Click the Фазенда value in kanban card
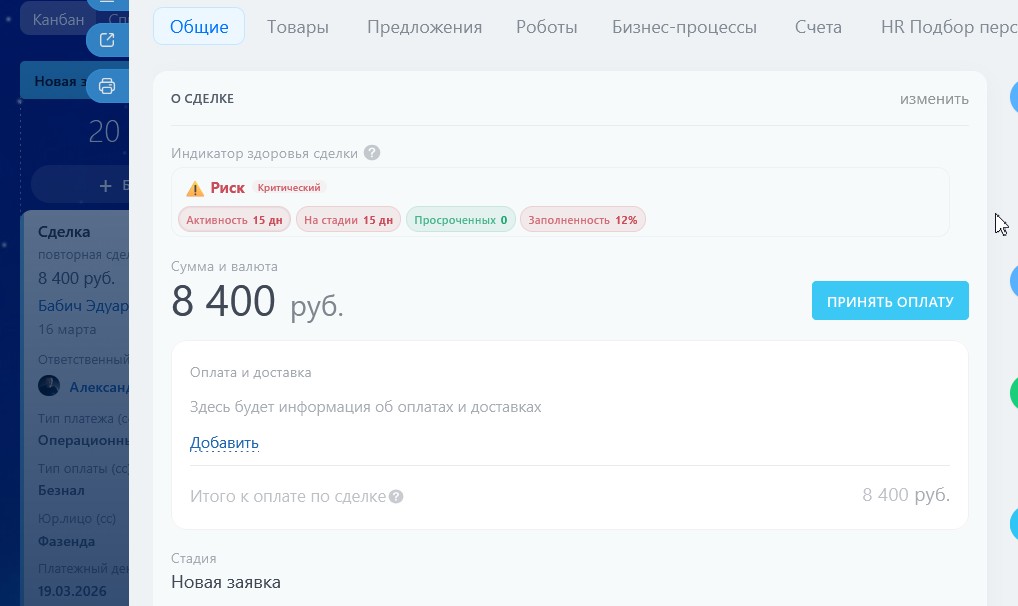This screenshot has height=606, width=1018. (66, 541)
